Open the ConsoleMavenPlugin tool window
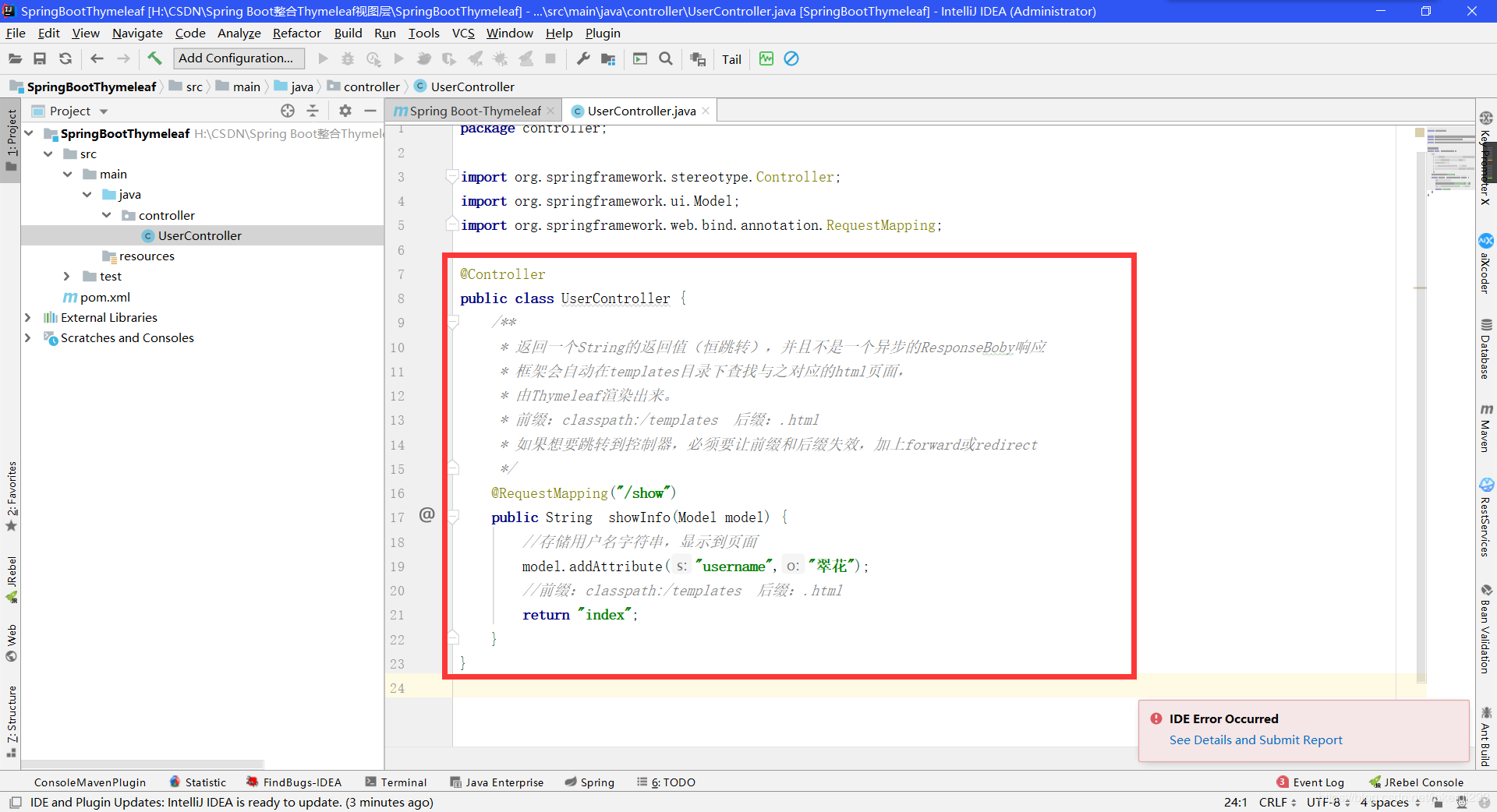Viewport: 1497px width, 812px height. 90,782
